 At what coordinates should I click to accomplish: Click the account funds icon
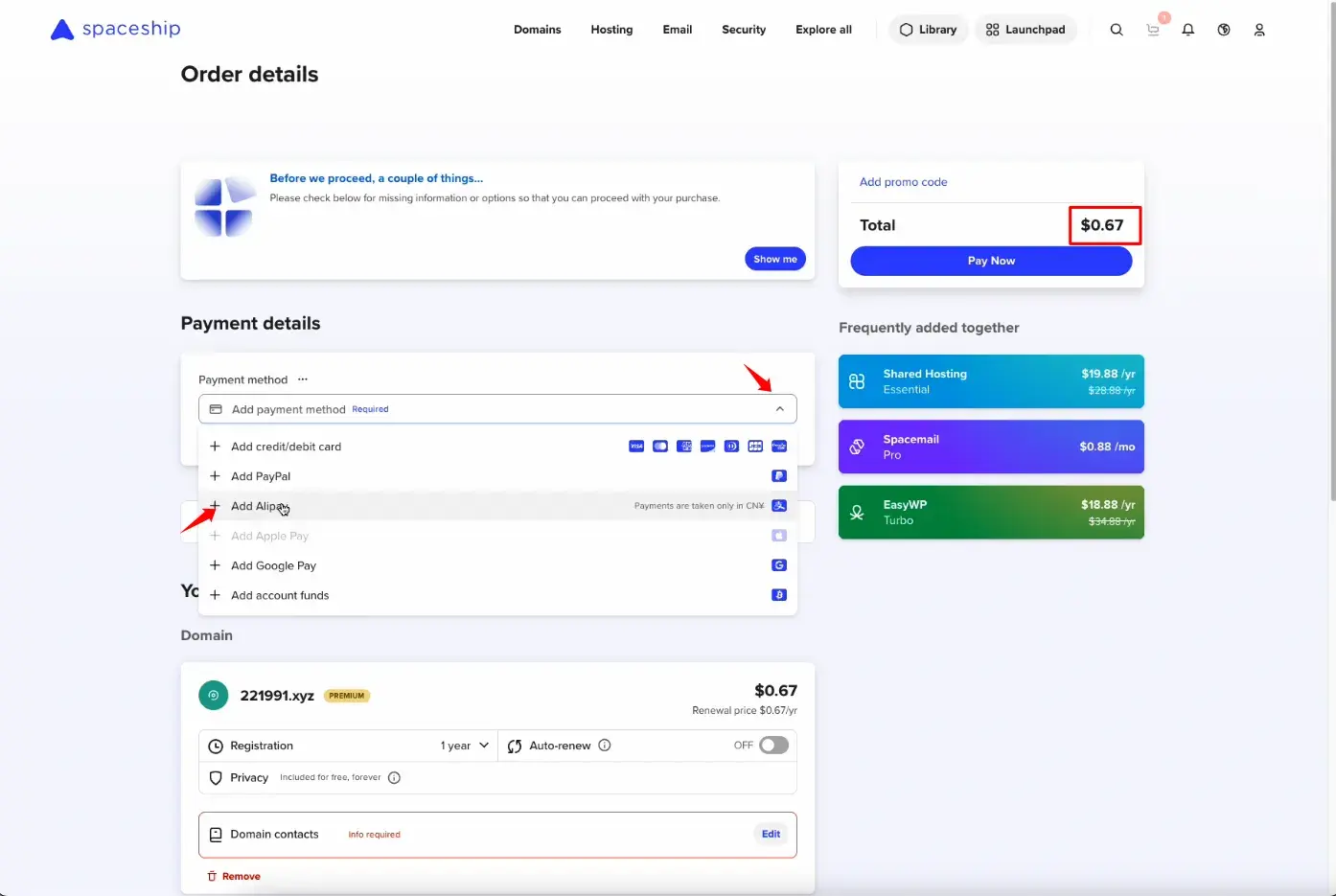point(779,595)
